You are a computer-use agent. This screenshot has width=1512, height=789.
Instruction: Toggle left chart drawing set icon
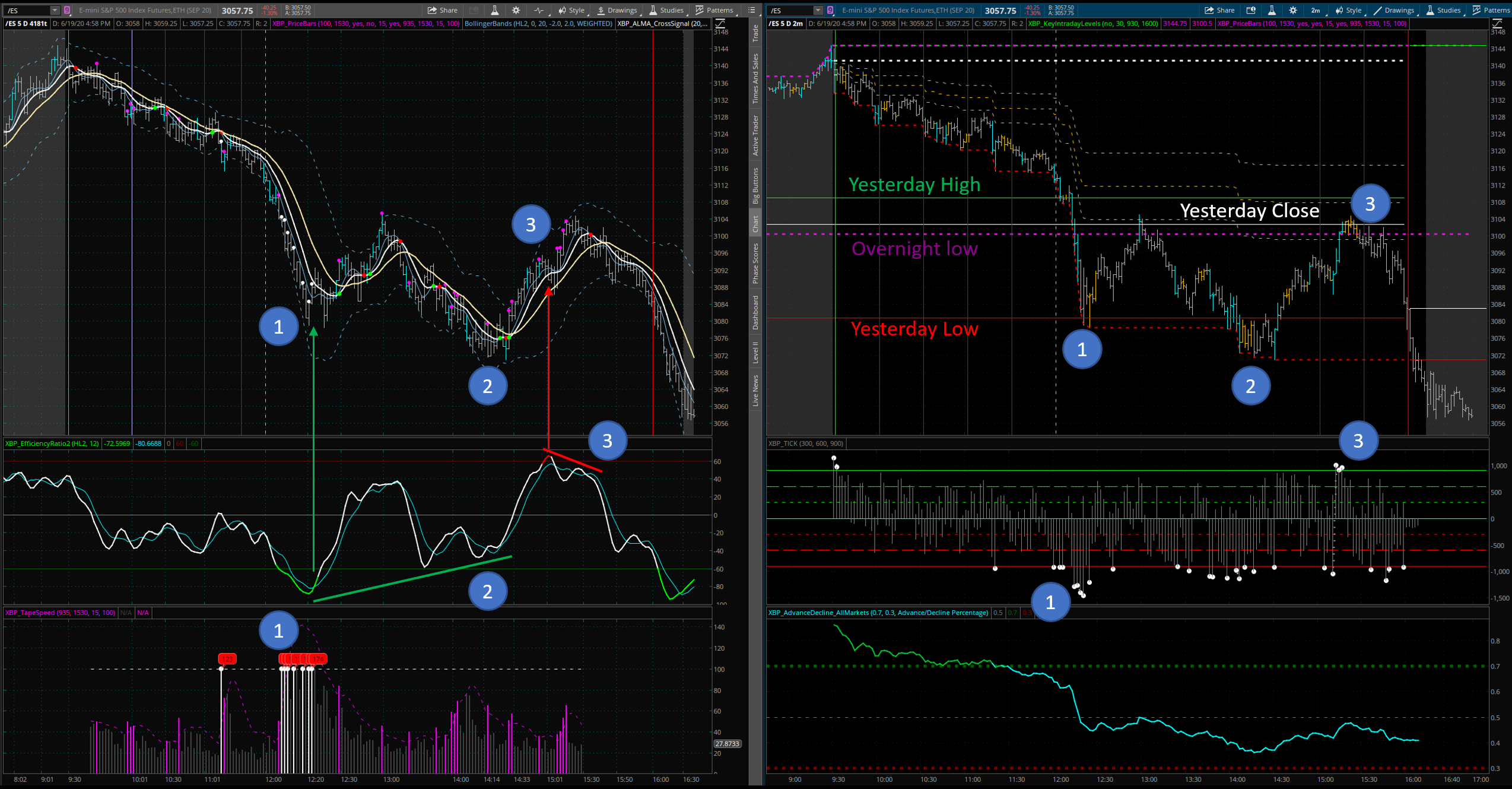point(720,24)
